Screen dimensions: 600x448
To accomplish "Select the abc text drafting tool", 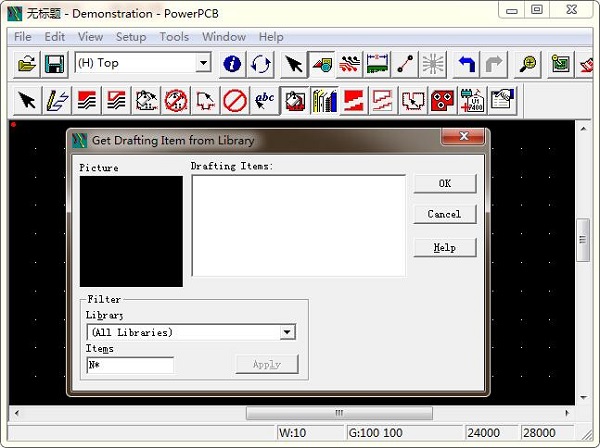I will point(264,100).
